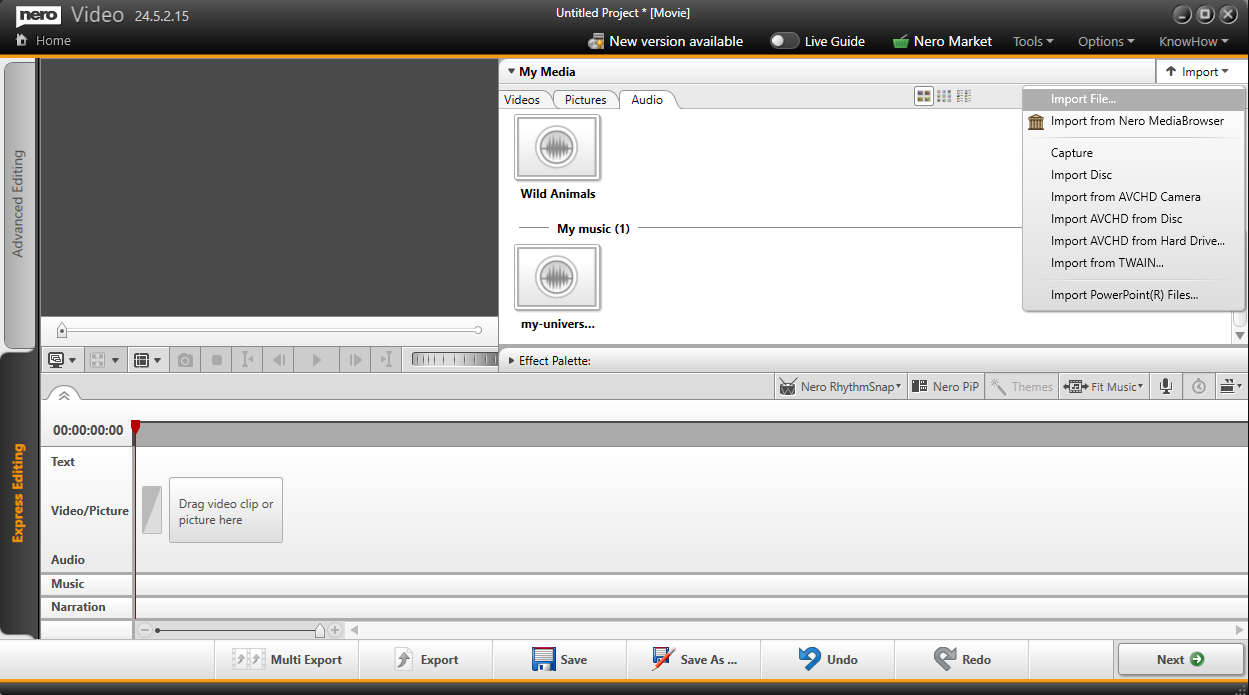This screenshot has height=695, width=1249.
Task: Jump to start of clip
Action: click(x=248, y=360)
